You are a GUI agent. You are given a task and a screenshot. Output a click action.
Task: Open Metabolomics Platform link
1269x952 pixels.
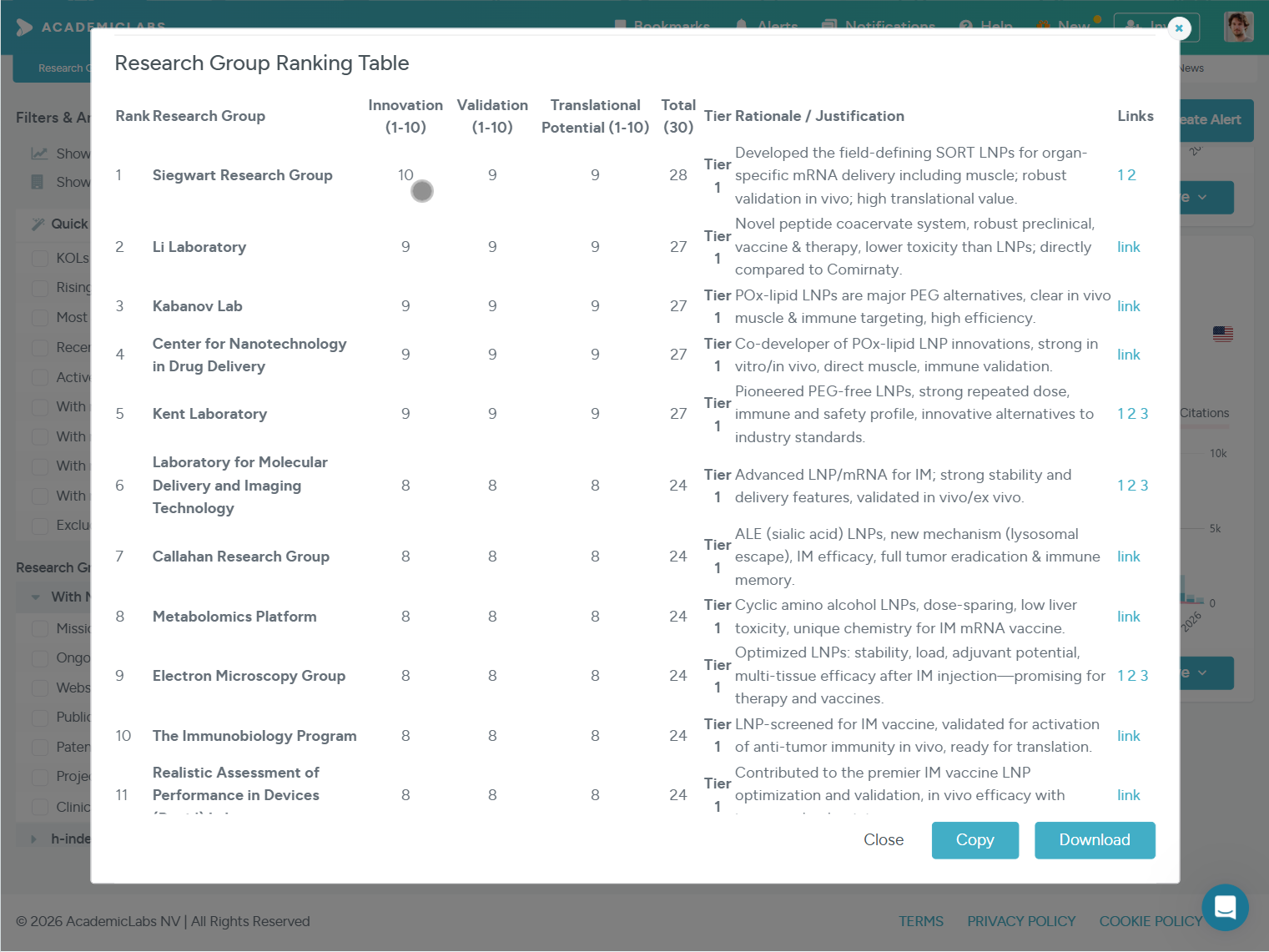pyautogui.click(x=1129, y=617)
